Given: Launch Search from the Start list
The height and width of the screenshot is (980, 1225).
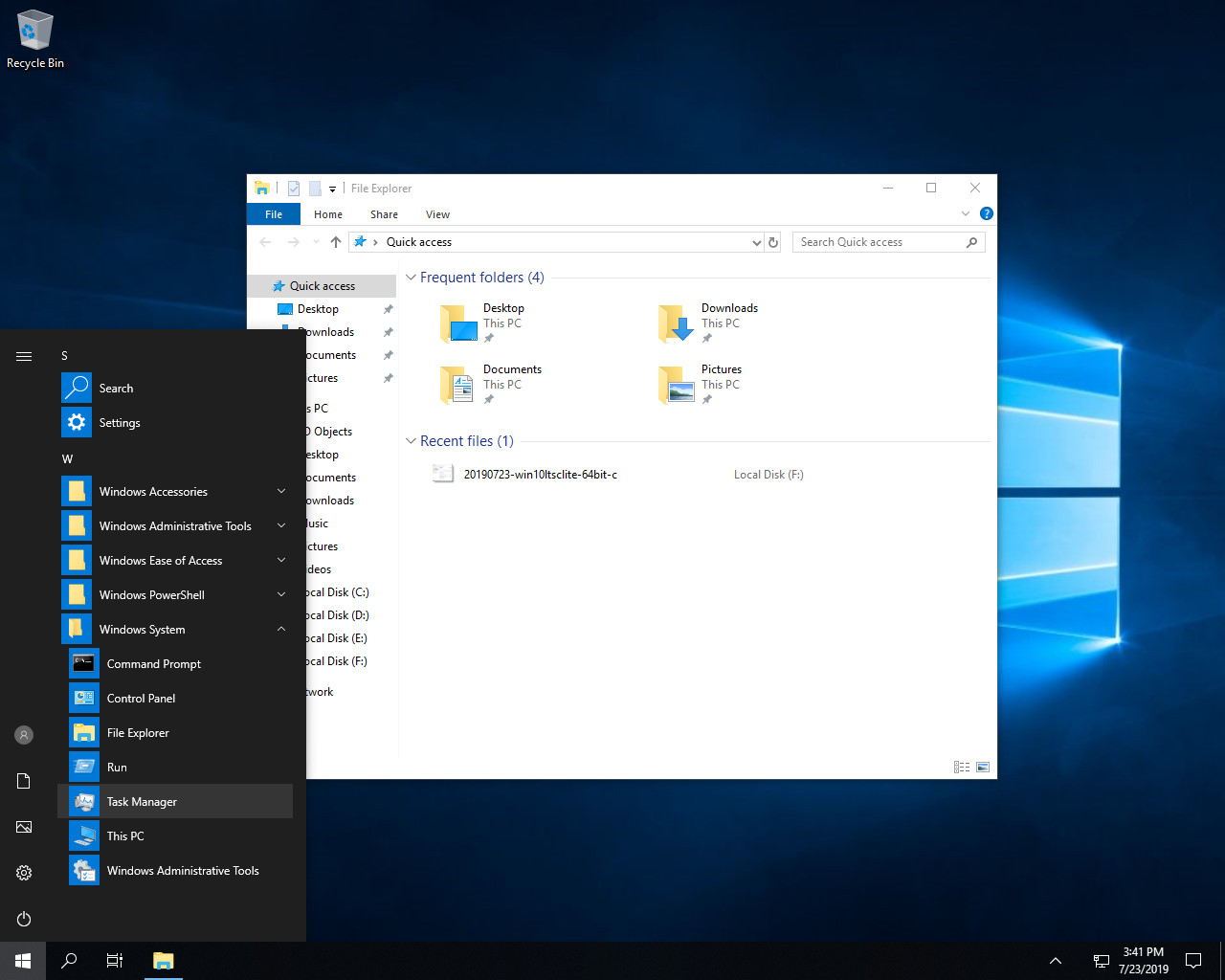Looking at the screenshot, I should coord(175,389).
